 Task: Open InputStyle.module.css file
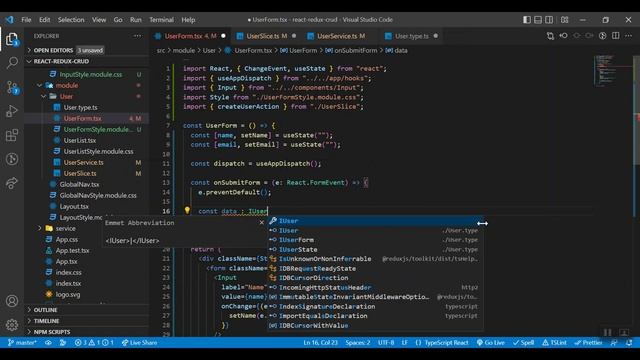click(x=91, y=74)
